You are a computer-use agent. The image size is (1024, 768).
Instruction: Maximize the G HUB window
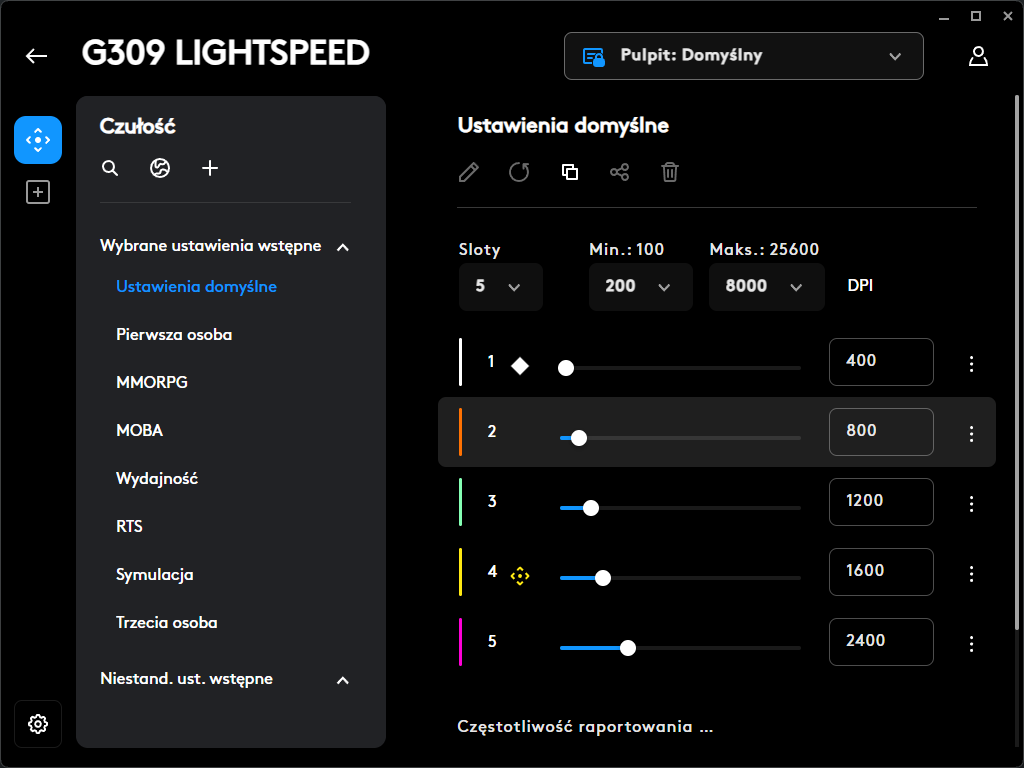point(976,16)
